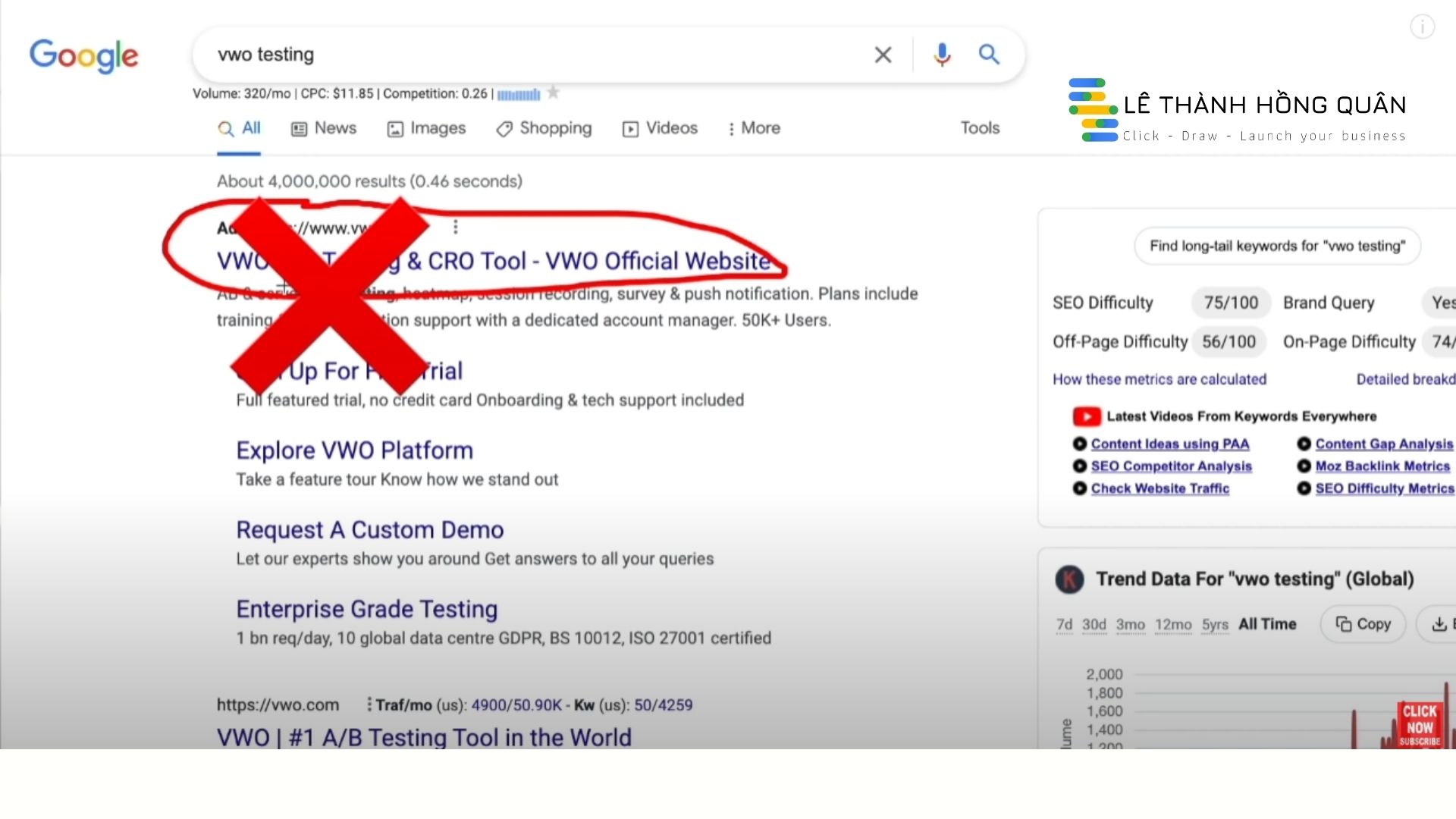Switch to the Shopping results tab

[x=543, y=128]
